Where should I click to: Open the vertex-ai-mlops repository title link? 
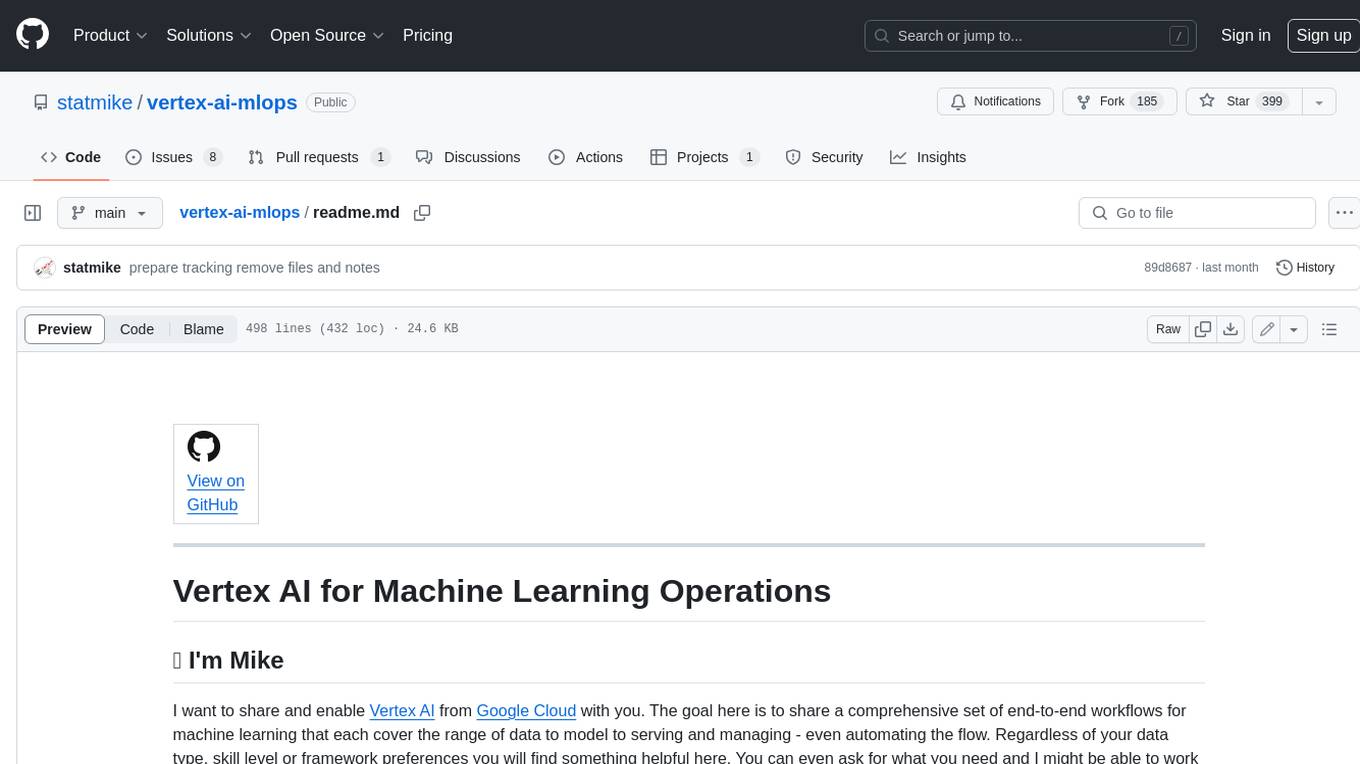tap(222, 102)
